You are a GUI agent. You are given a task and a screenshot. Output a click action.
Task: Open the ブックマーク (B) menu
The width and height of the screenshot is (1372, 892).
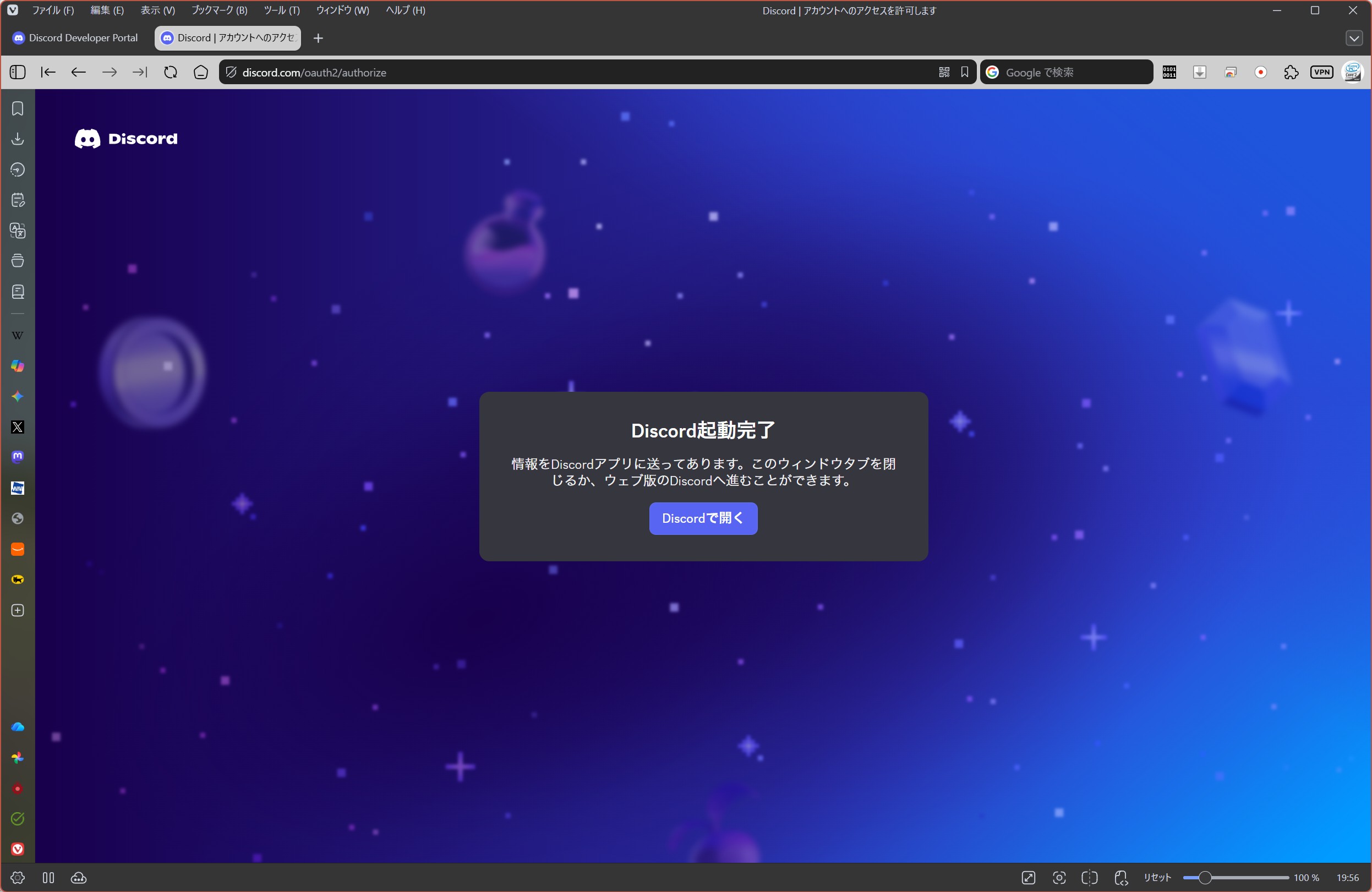(x=219, y=10)
